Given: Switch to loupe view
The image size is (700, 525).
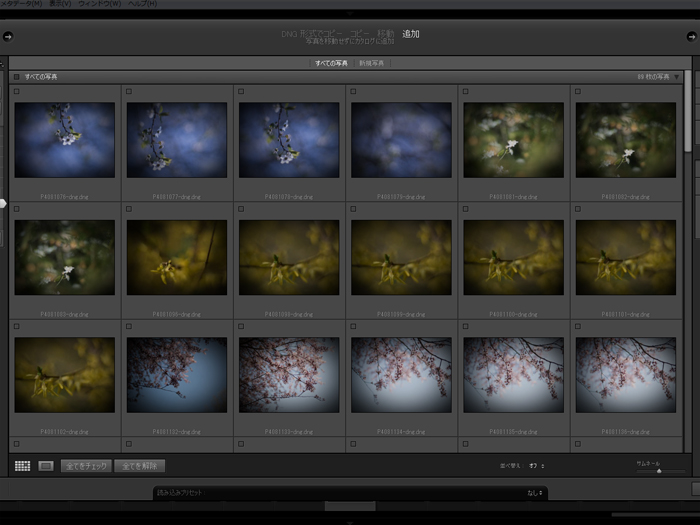Looking at the screenshot, I should pyautogui.click(x=45, y=466).
